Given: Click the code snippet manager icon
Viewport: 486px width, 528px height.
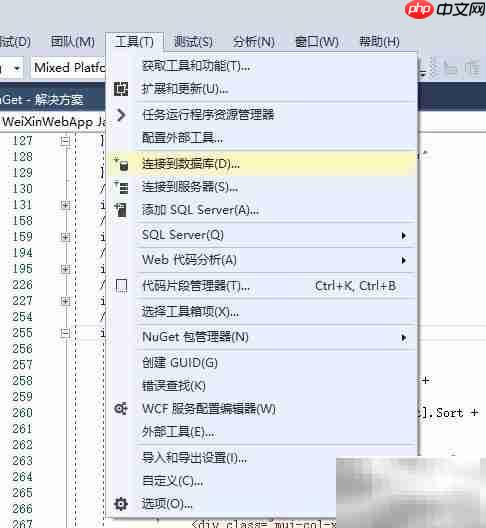Looking at the screenshot, I should (121, 286).
